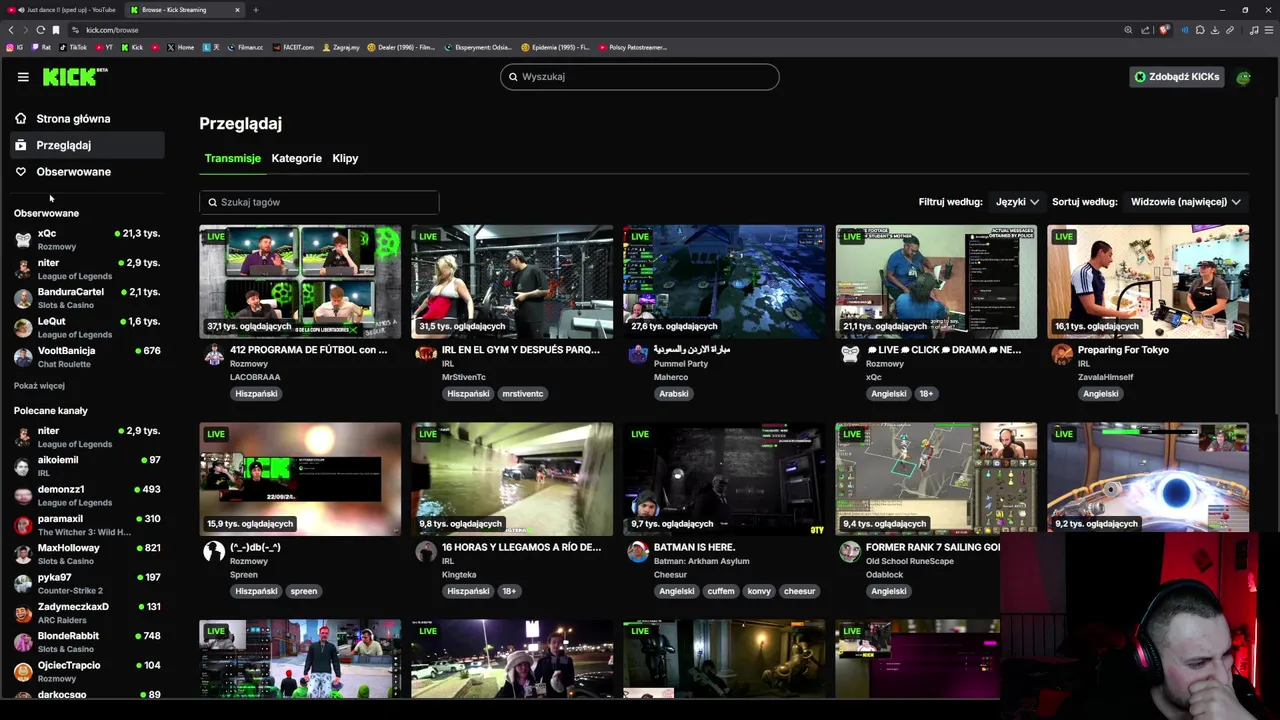This screenshot has width=1280, height=720.
Task: Close the Browse - Kick Streaming tab
Action: click(x=237, y=10)
